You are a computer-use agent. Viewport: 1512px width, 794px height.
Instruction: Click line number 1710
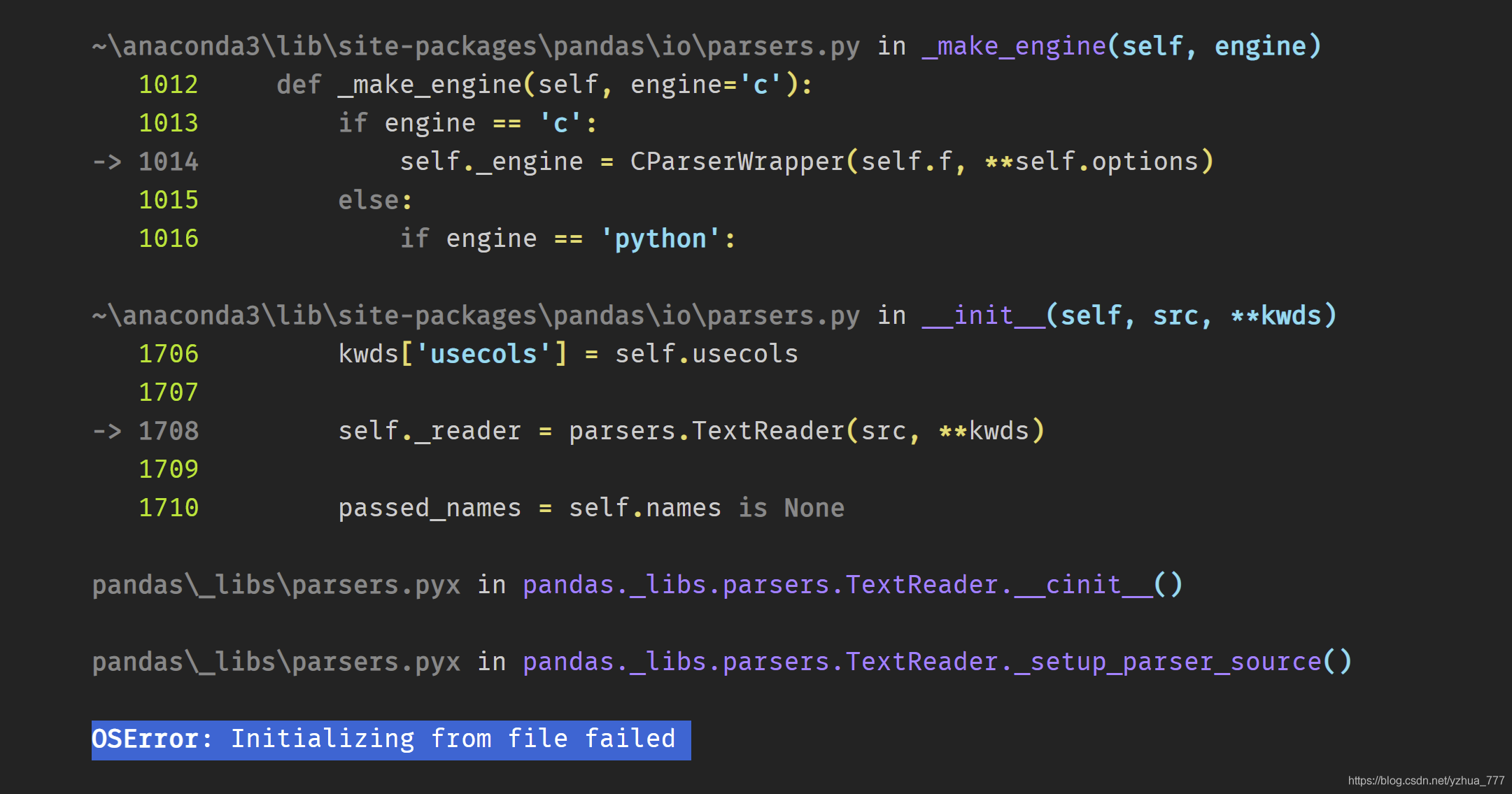(x=169, y=509)
